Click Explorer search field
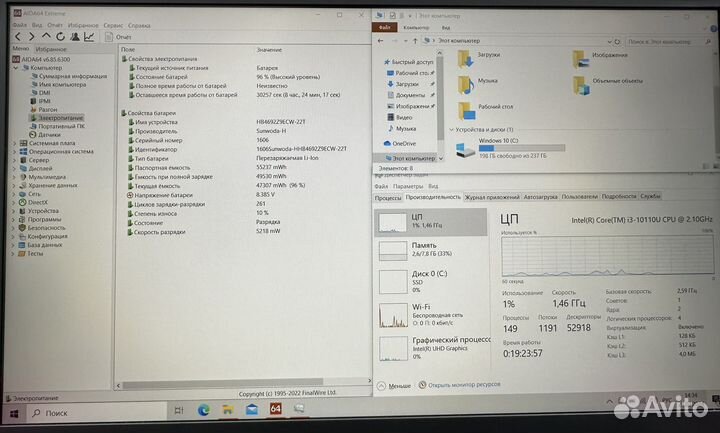This screenshot has height=433, width=720. point(668,41)
